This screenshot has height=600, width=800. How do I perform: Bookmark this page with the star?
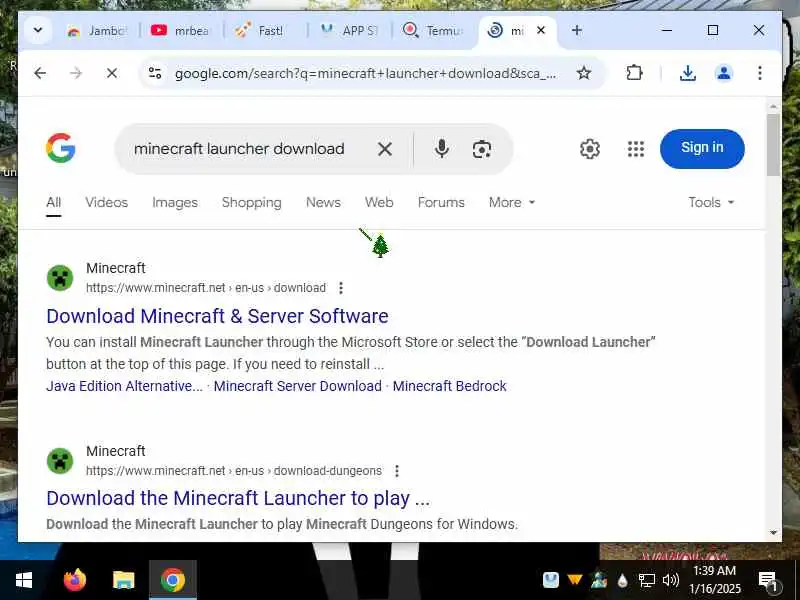(x=584, y=73)
